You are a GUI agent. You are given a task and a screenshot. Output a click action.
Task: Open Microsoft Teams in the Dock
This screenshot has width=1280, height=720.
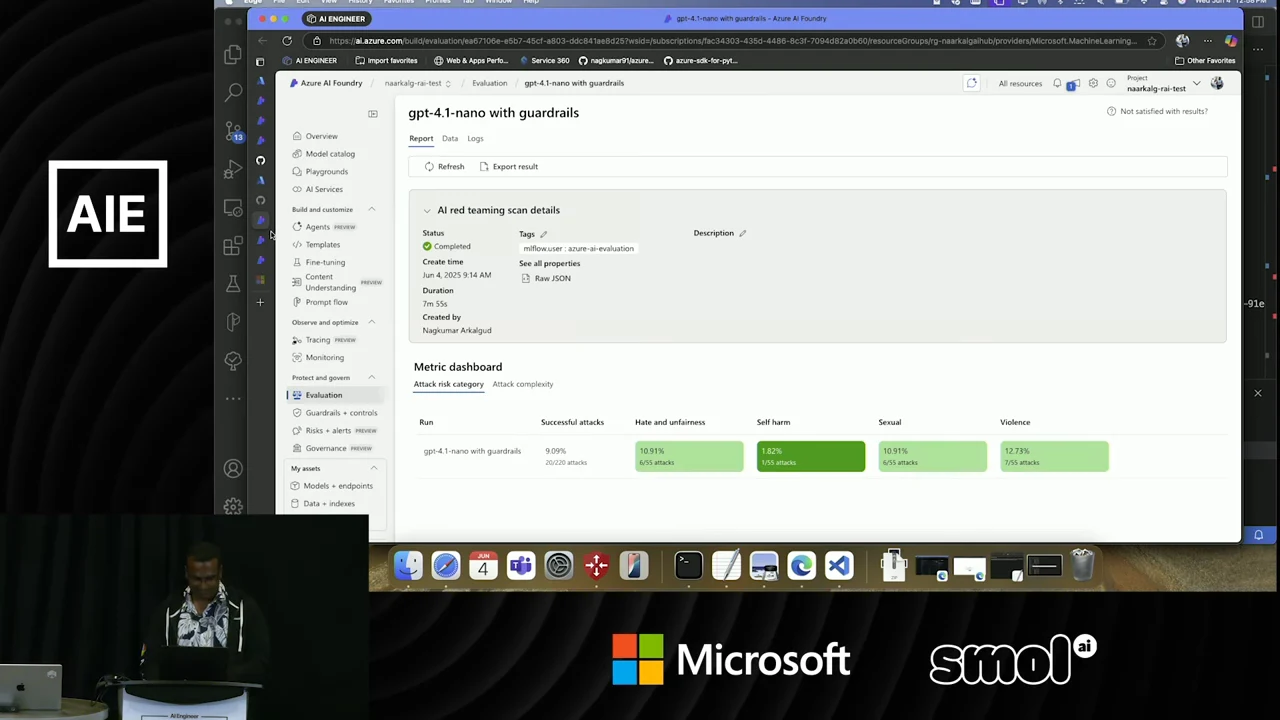click(x=521, y=566)
